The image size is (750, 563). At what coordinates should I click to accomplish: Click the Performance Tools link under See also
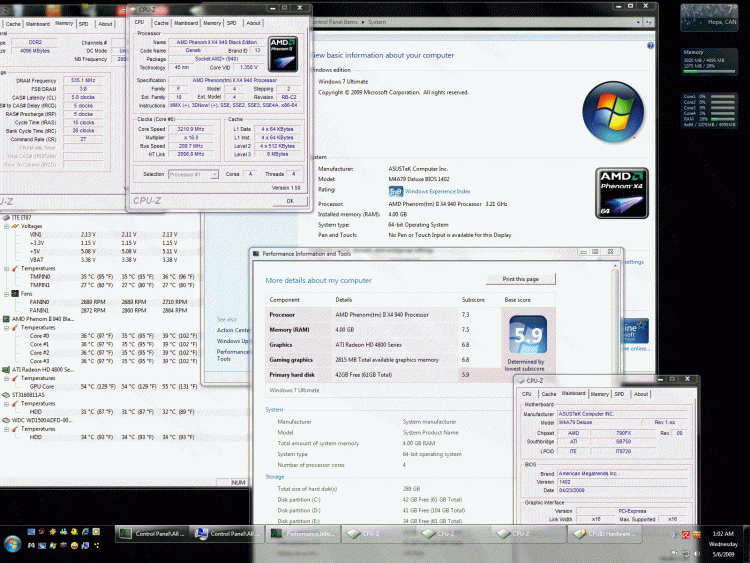(233, 355)
